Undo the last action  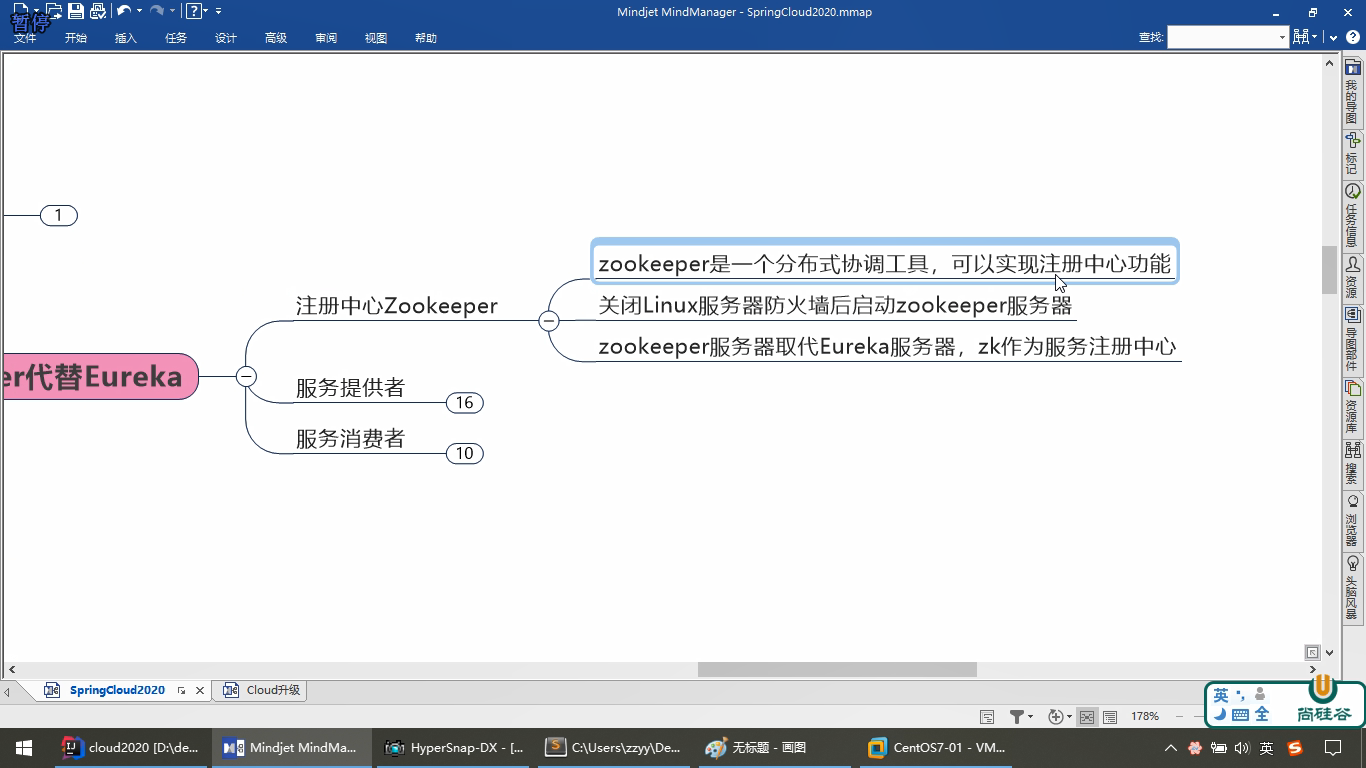coord(124,11)
